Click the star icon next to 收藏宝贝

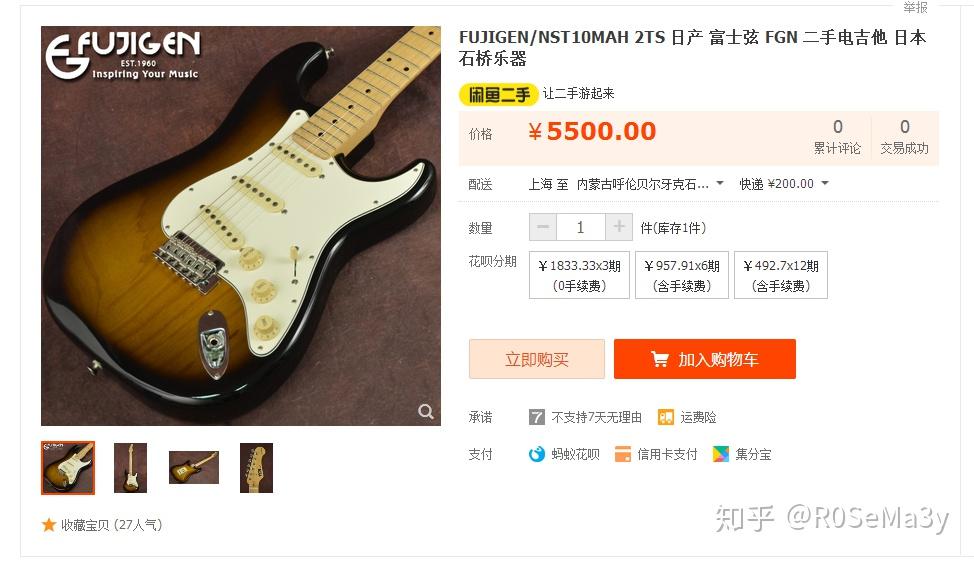pos(49,525)
